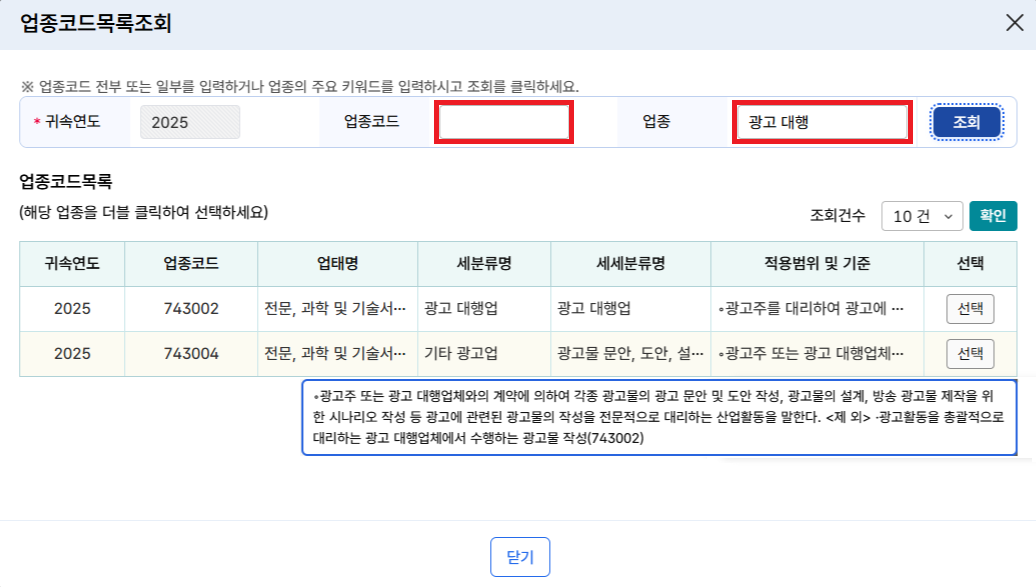The image size is (1036, 587).
Task: Close the 업종코드목록조회 dialog with X
Action: click(1014, 24)
